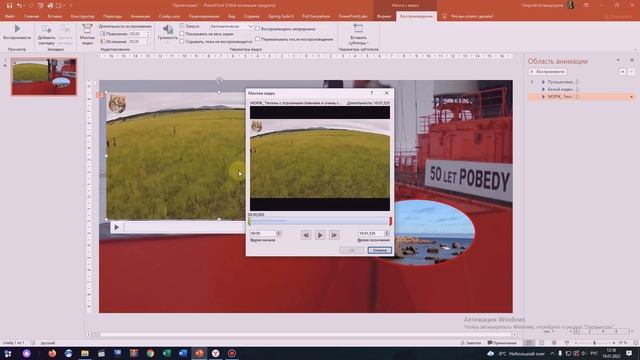Open undo history dropdown arrow
Screen dimensions: 640x360
[x=25, y=5]
